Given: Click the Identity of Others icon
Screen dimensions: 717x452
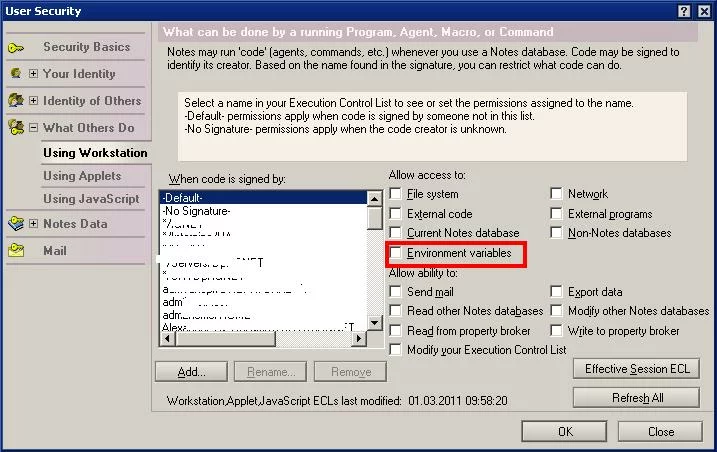Looking at the screenshot, I should 16,101.
